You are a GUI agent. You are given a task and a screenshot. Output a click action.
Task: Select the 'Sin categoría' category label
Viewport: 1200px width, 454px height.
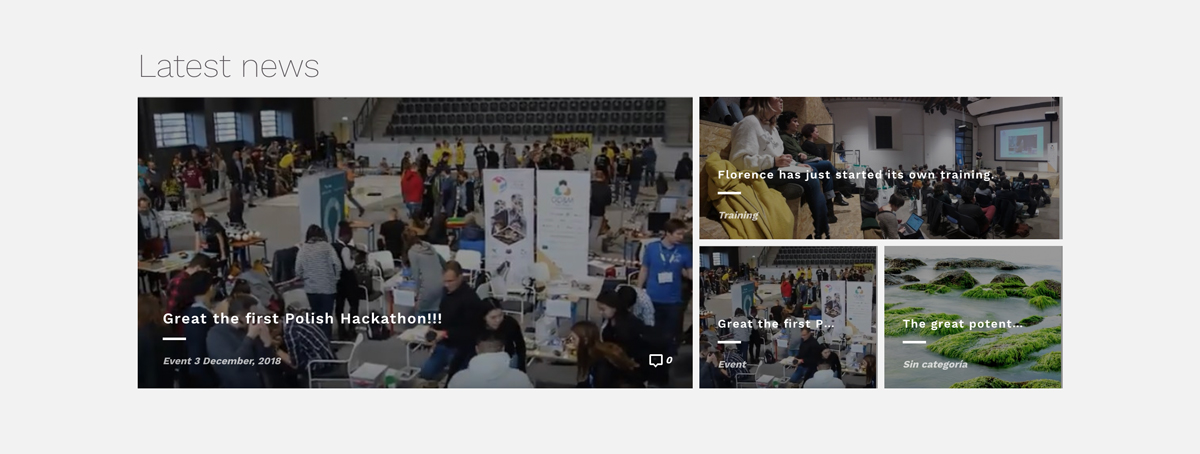coord(935,364)
